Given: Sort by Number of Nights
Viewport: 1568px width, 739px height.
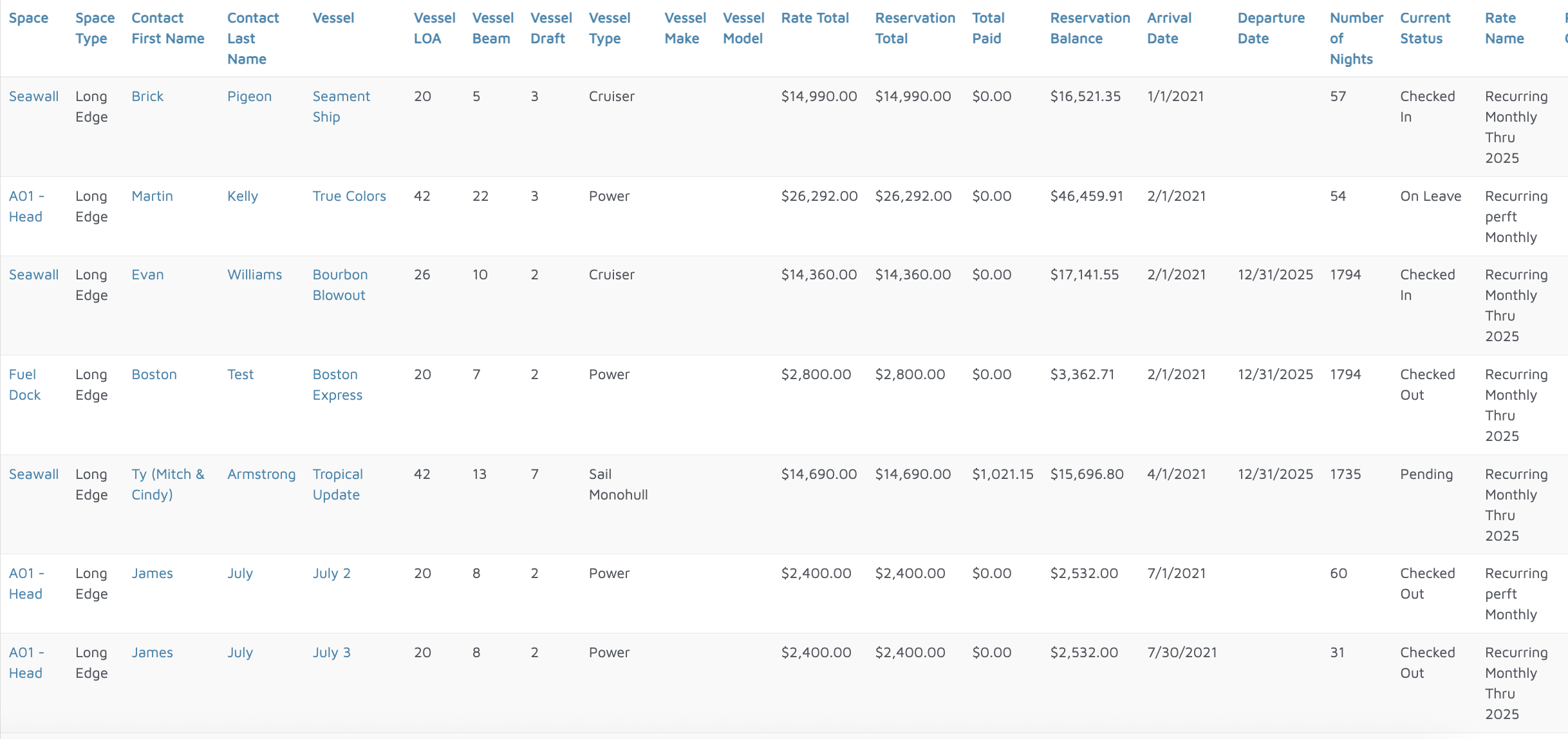Looking at the screenshot, I should pos(1356,39).
